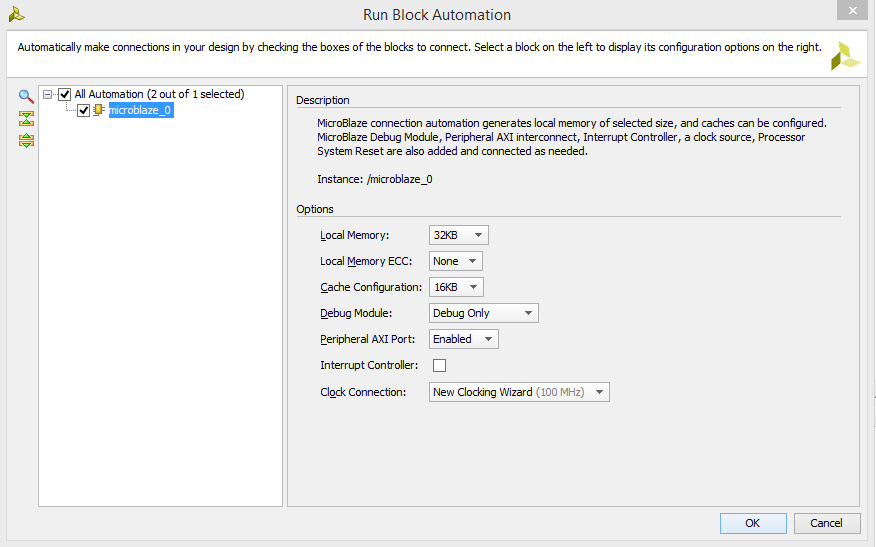Click the search magnifier icon
876x547 pixels.
pos(26,97)
